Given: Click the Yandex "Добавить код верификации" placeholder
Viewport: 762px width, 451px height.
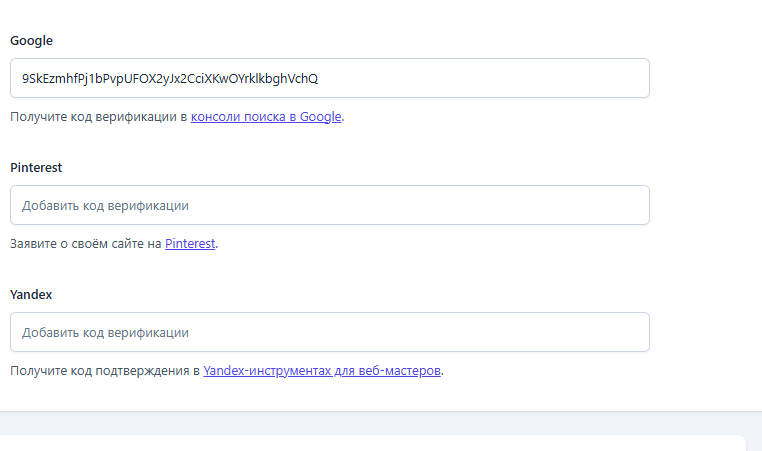Looking at the screenshot, I should 105,332.
